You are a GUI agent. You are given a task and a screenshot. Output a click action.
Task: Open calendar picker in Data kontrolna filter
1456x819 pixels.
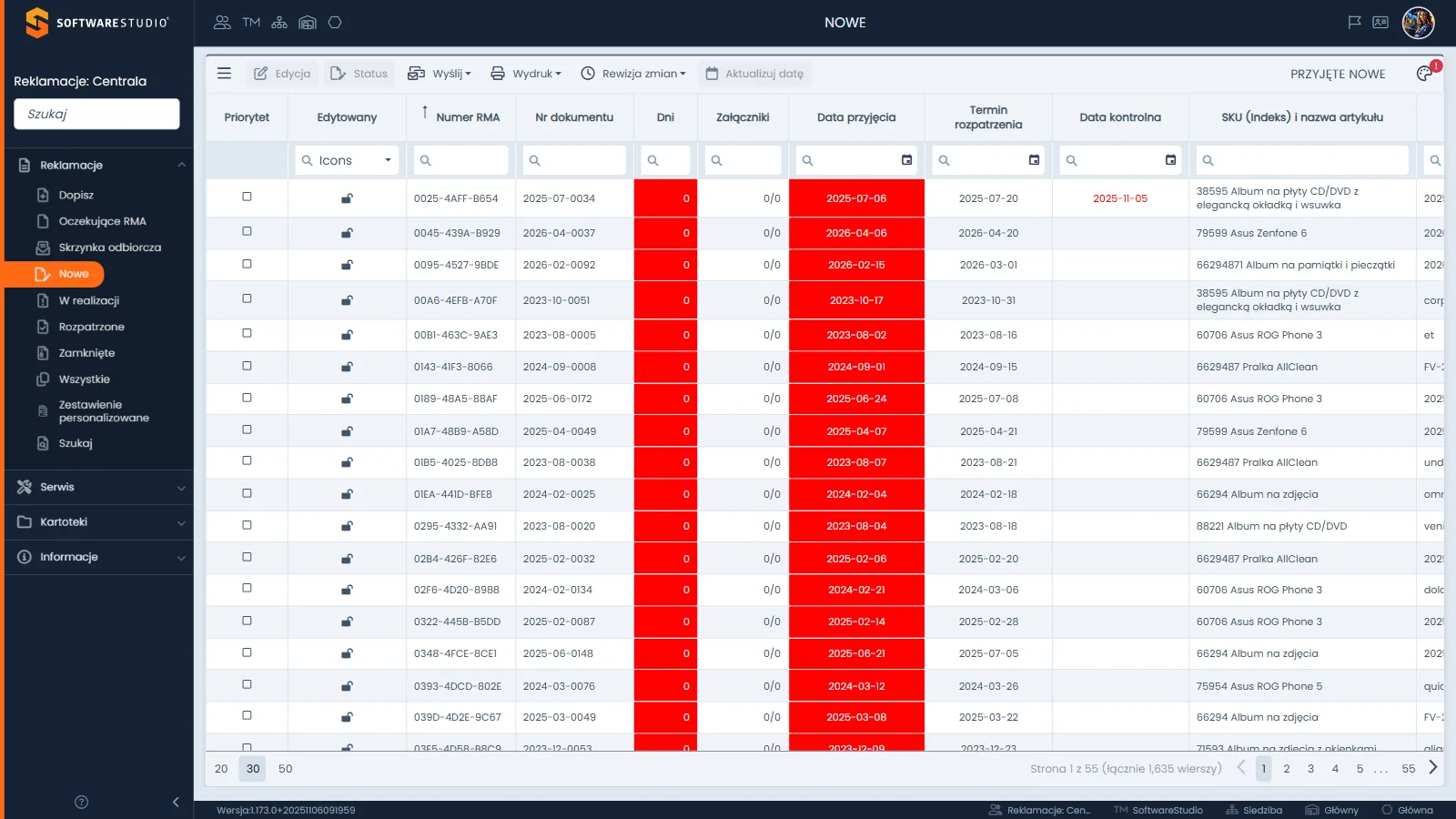[x=1170, y=160]
